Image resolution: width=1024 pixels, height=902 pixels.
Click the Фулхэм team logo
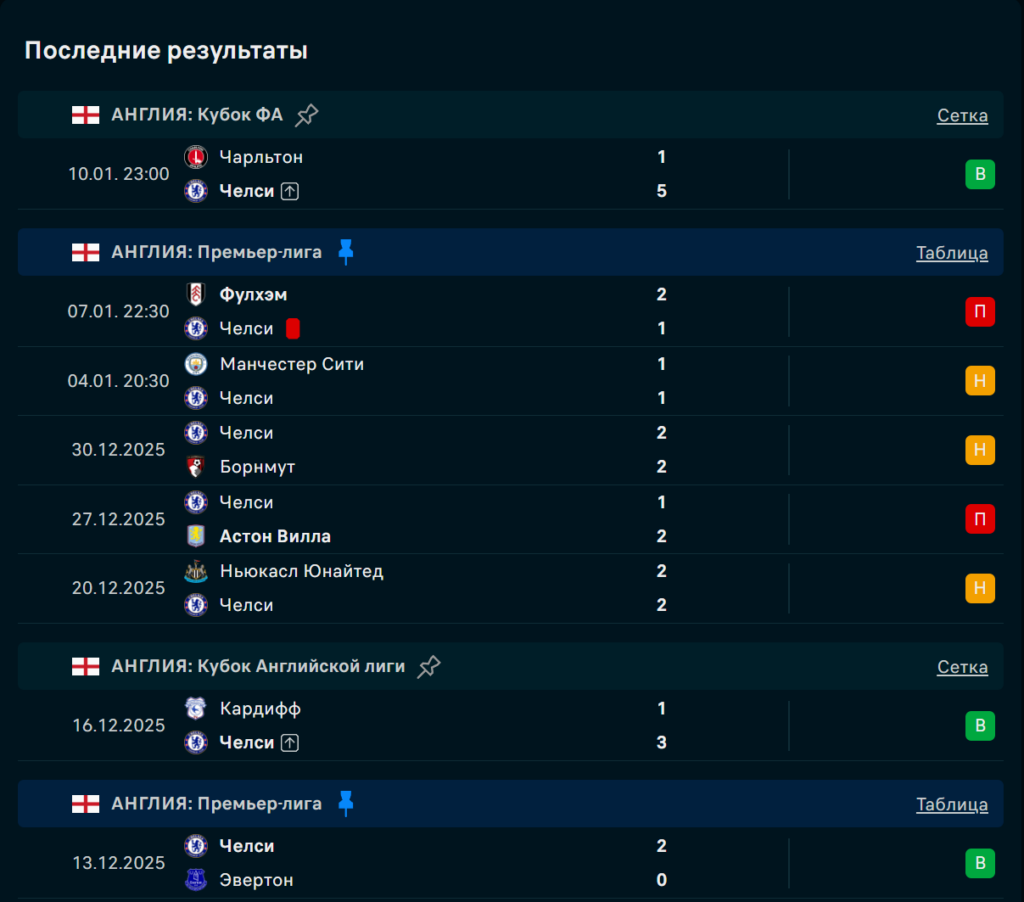[x=196, y=294]
